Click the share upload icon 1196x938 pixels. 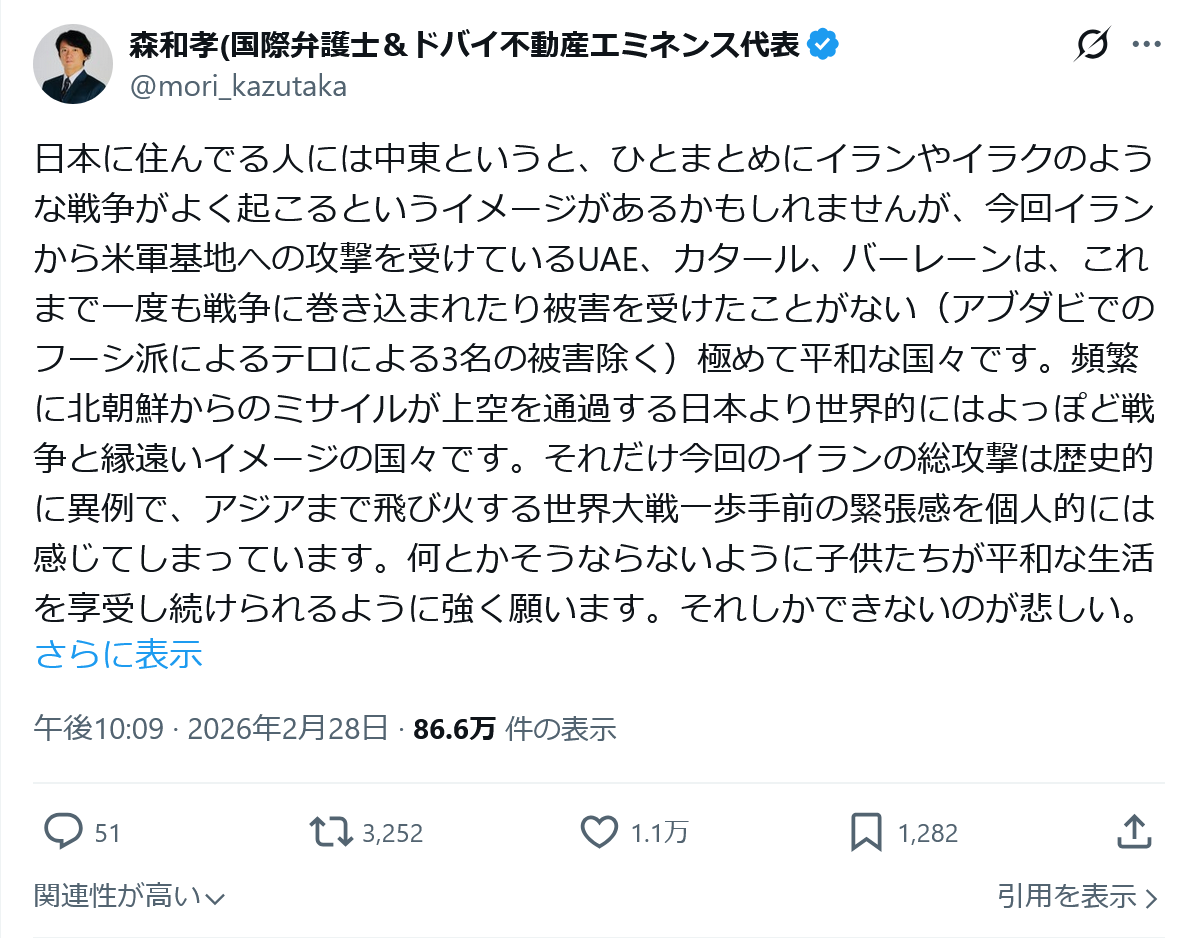[x=1134, y=832]
